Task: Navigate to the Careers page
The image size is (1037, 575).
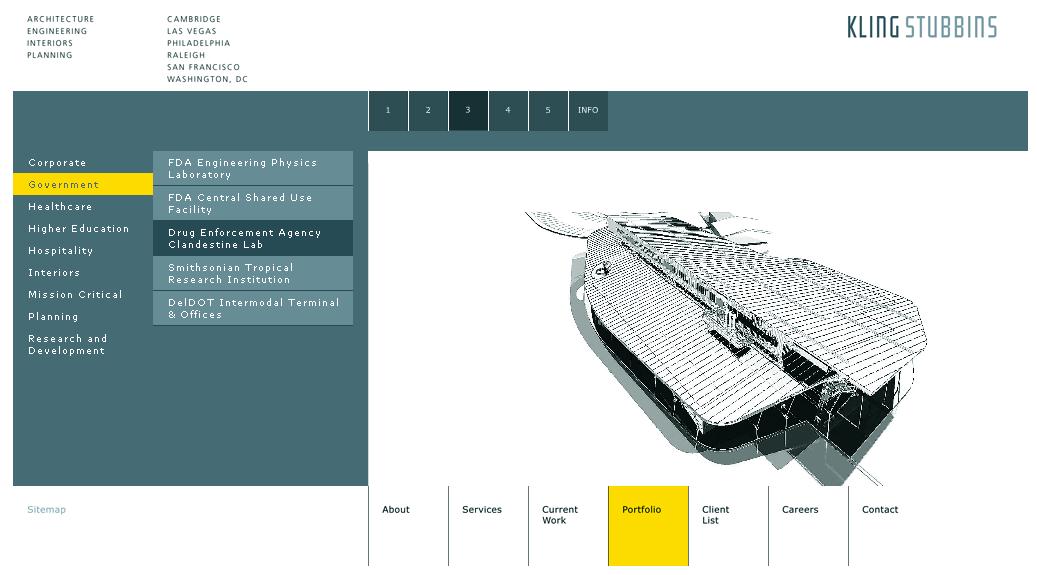Action: click(x=800, y=510)
